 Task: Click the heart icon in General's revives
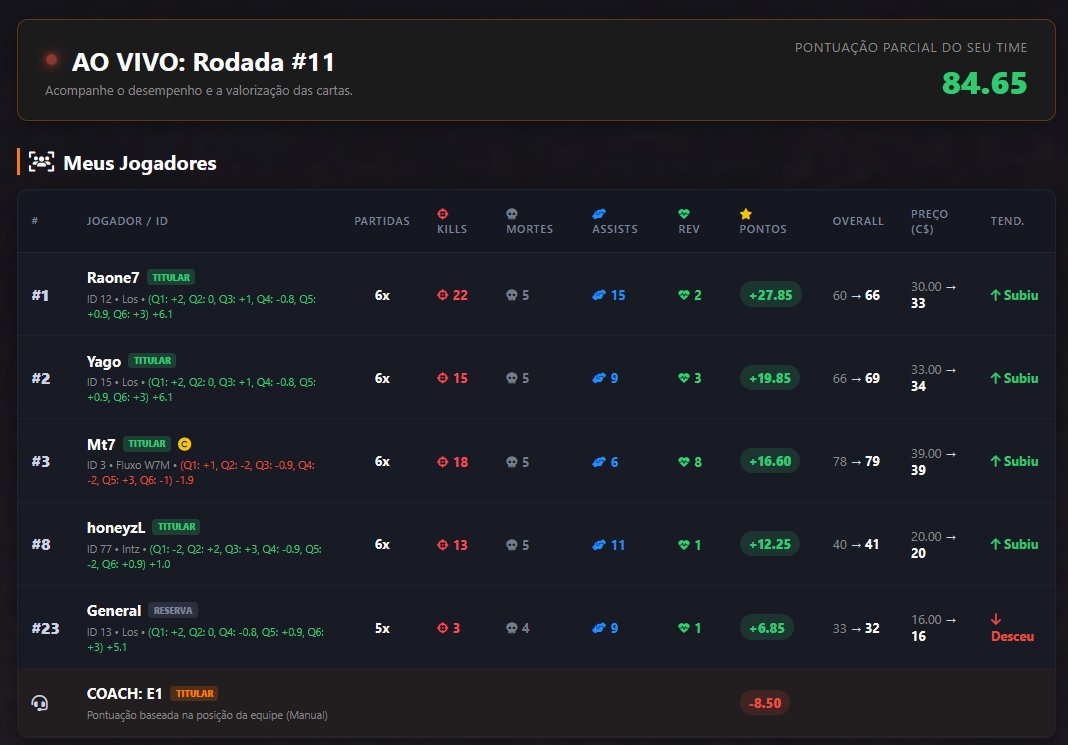[x=684, y=628]
